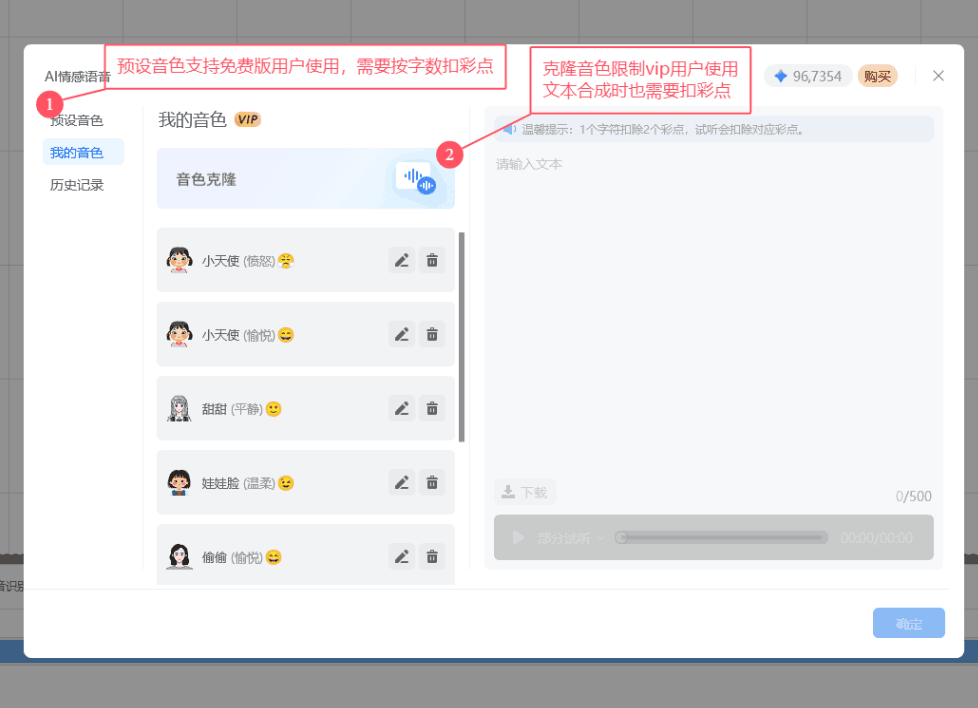The height and width of the screenshot is (708, 978).
Task: Delete the 小天使 (愤怒) voice
Action: tap(432, 261)
